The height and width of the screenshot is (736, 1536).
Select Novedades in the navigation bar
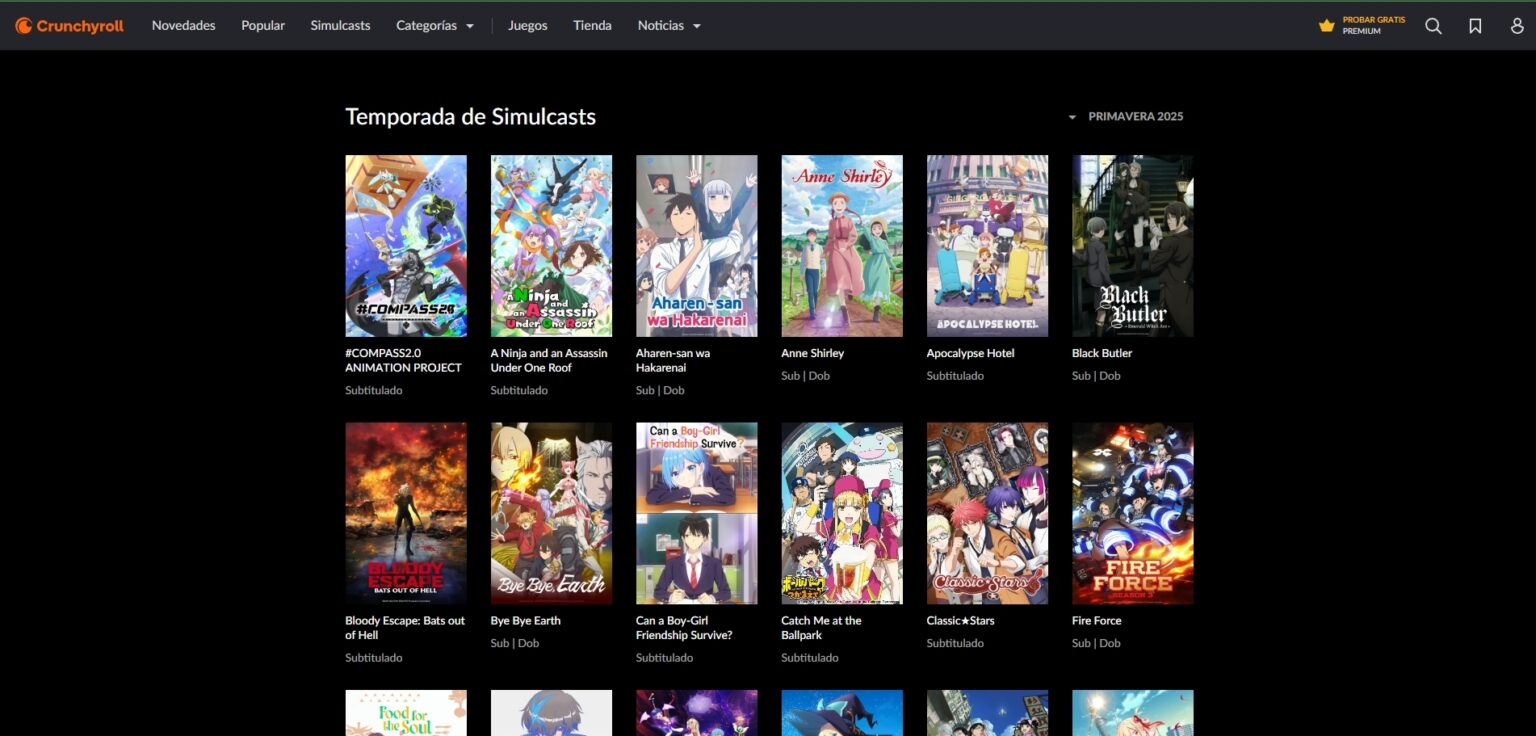tap(183, 25)
